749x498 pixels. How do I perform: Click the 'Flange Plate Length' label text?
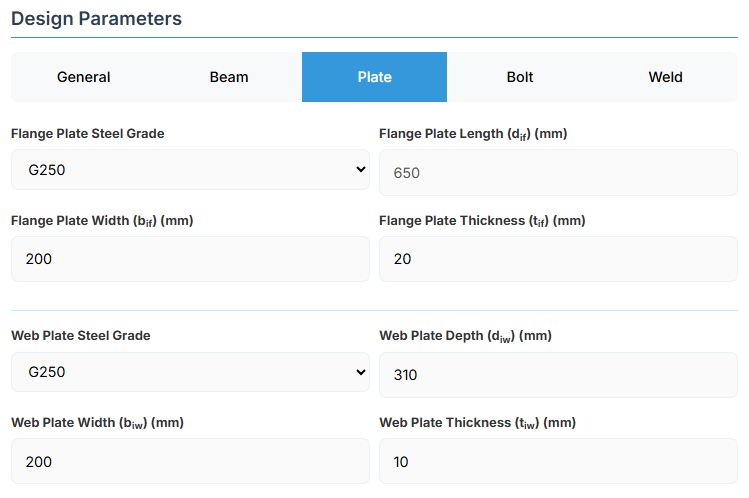[474, 134]
